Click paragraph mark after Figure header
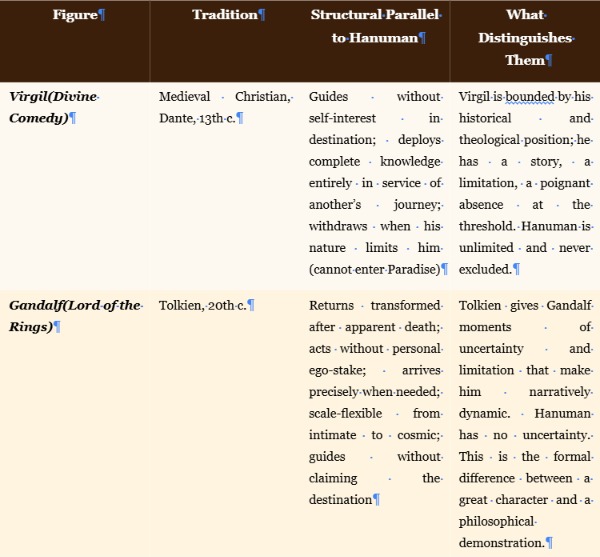Viewport: 600px width, 557px height. [101, 15]
